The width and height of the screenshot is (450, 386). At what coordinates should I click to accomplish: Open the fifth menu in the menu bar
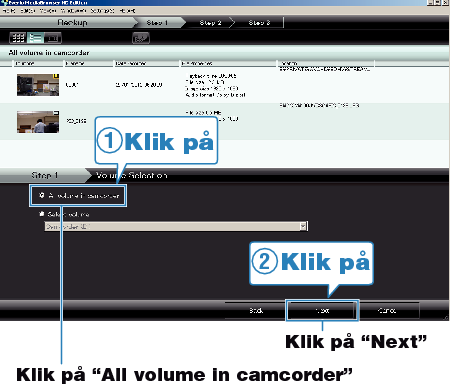[102, 11]
